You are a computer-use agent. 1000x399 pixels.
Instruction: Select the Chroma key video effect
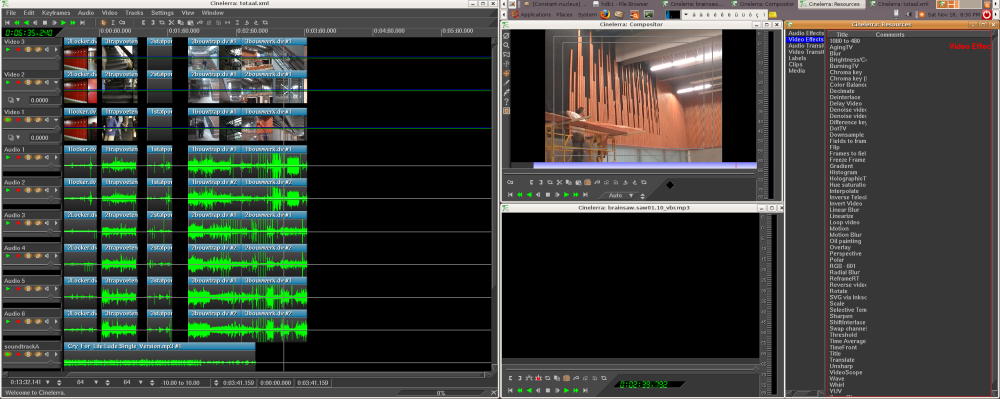(x=846, y=72)
